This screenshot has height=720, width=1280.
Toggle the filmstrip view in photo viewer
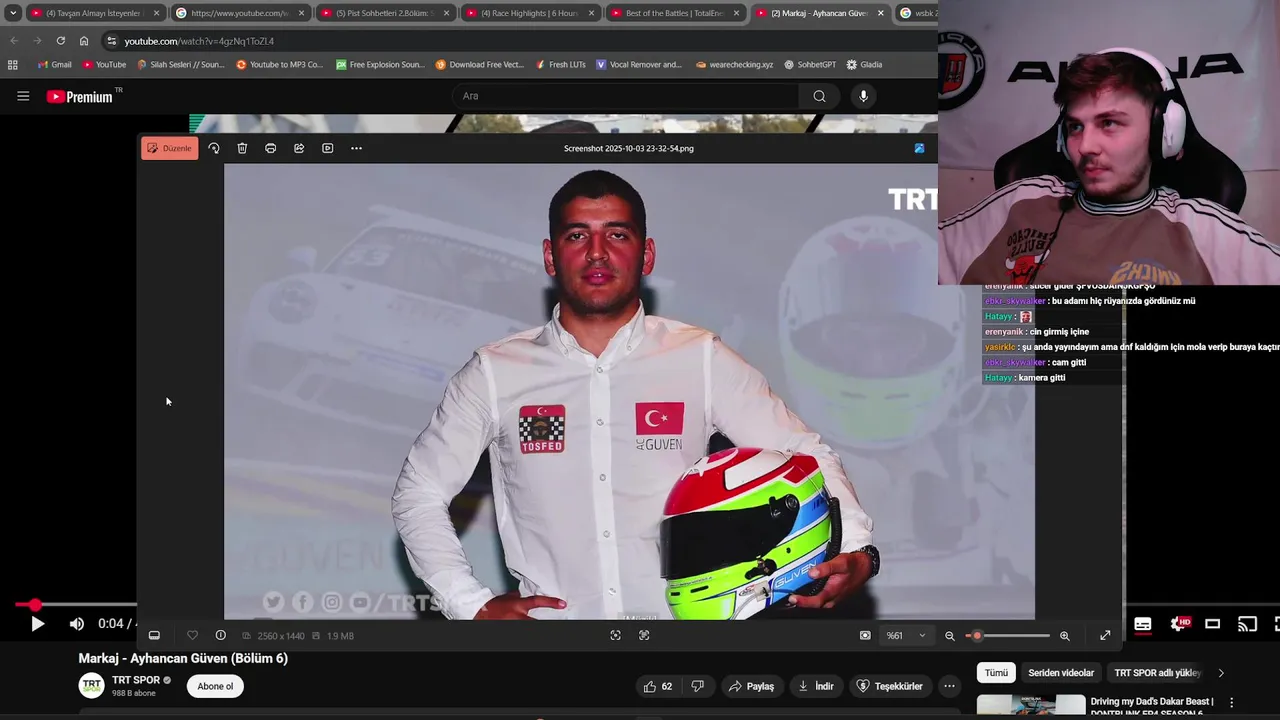click(154, 635)
